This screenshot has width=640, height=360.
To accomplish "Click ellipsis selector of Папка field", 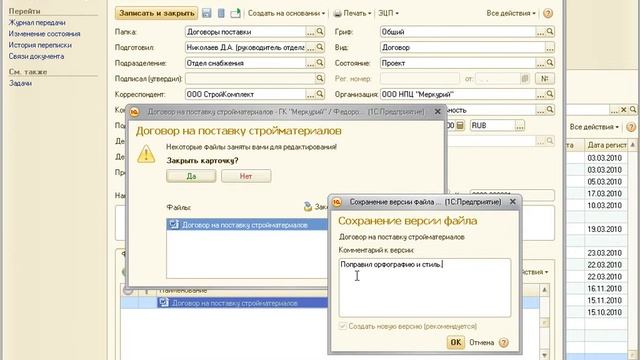I will point(311,31).
